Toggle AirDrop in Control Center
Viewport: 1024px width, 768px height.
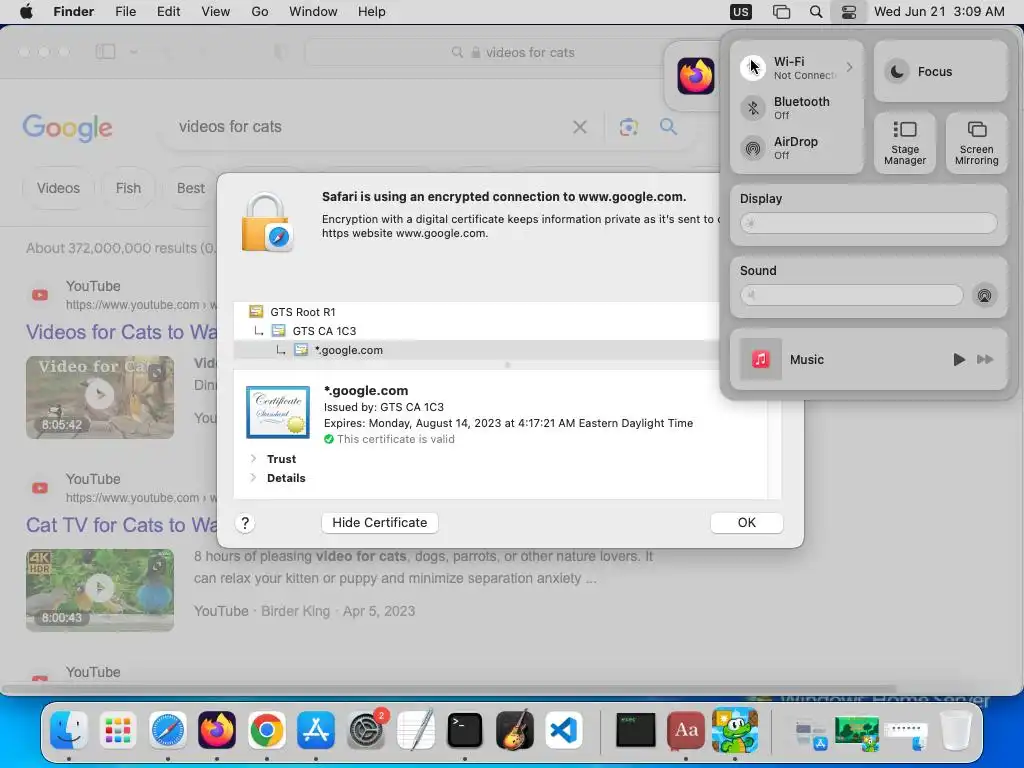[753, 148]
